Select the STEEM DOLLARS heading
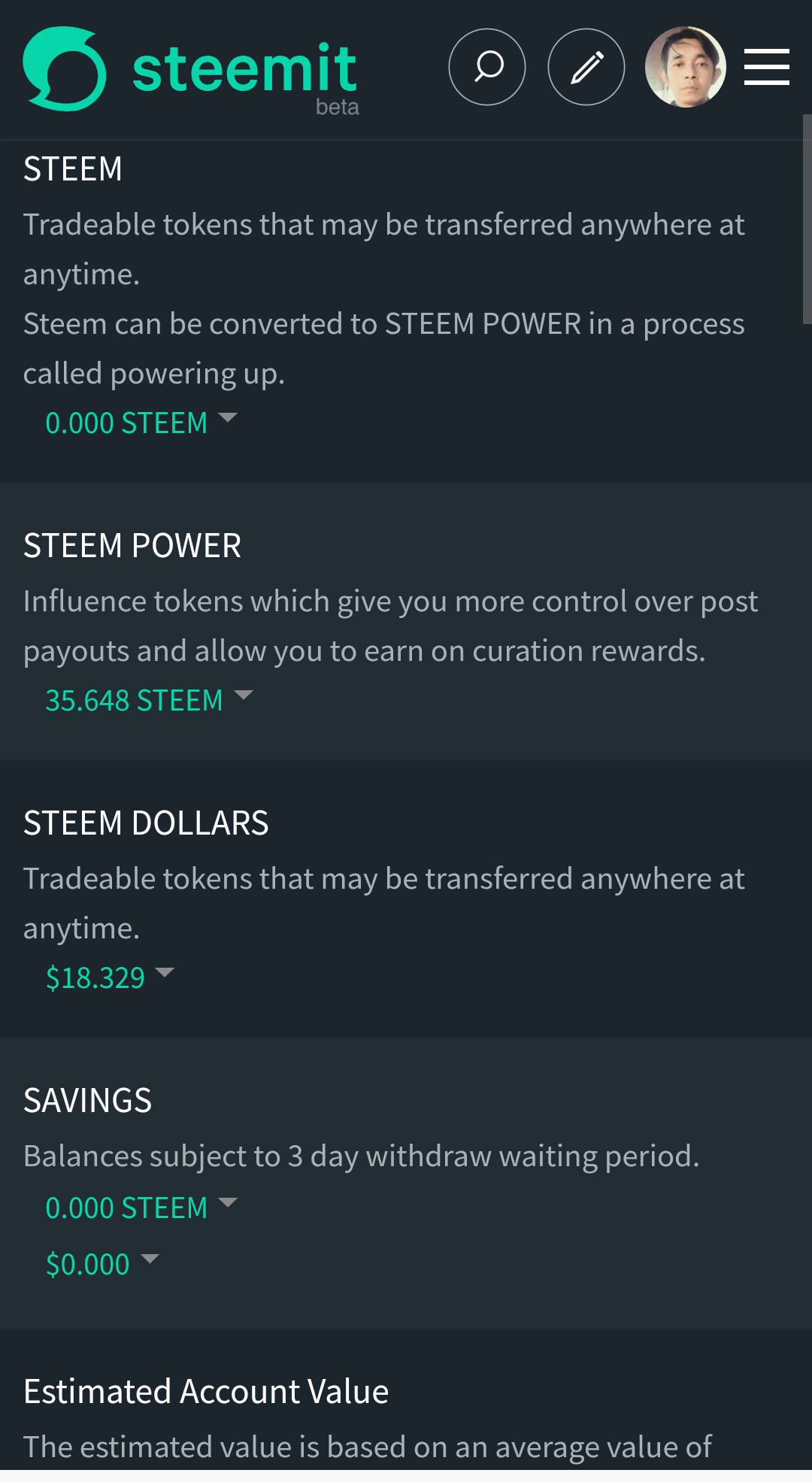The width and height of the screenshot is (812, 1482). [146, 823]
